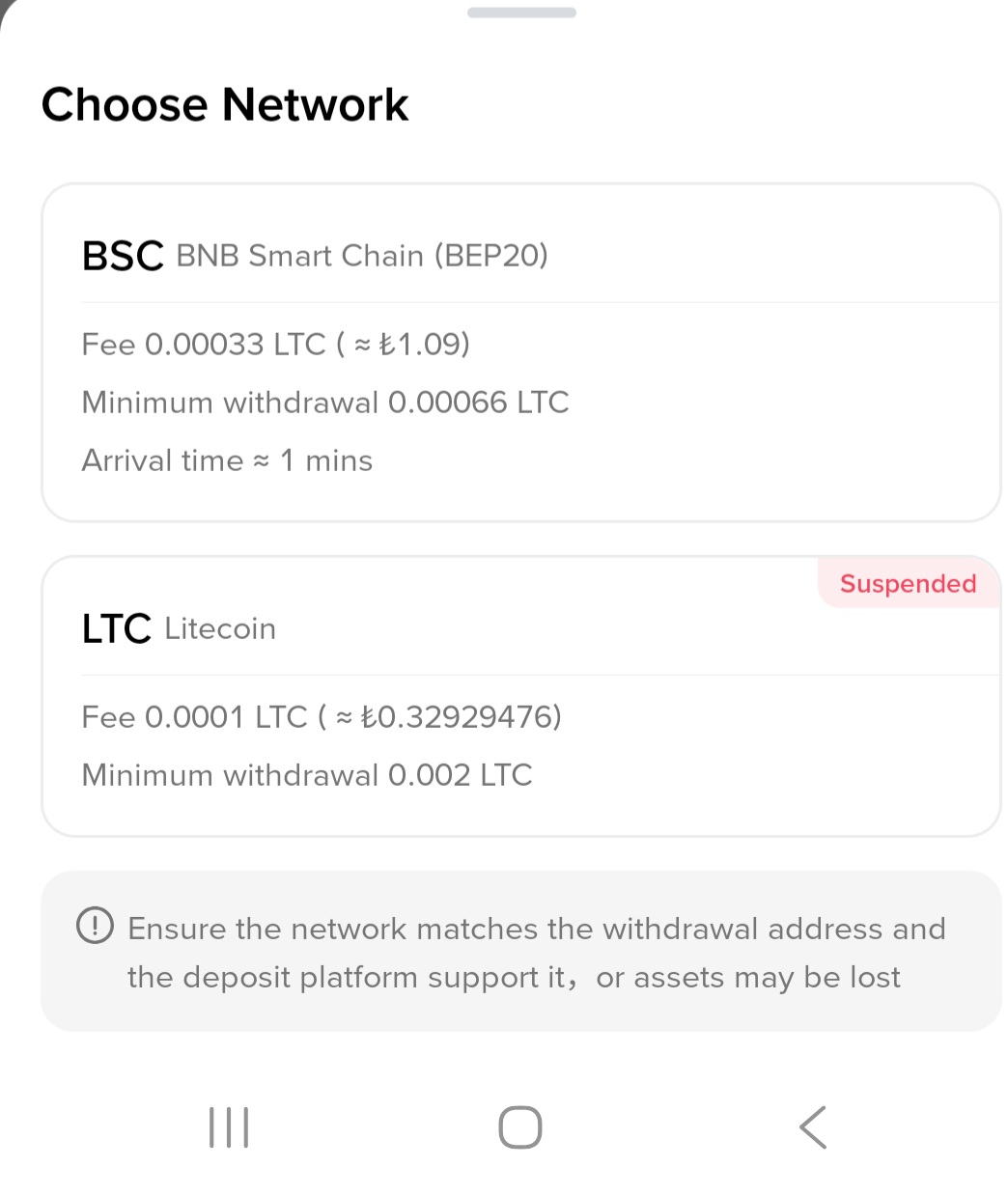Tap the sheet drag handle bar
The height and width of the screenshot is (1195, 1008).
(x=521, y=13)
